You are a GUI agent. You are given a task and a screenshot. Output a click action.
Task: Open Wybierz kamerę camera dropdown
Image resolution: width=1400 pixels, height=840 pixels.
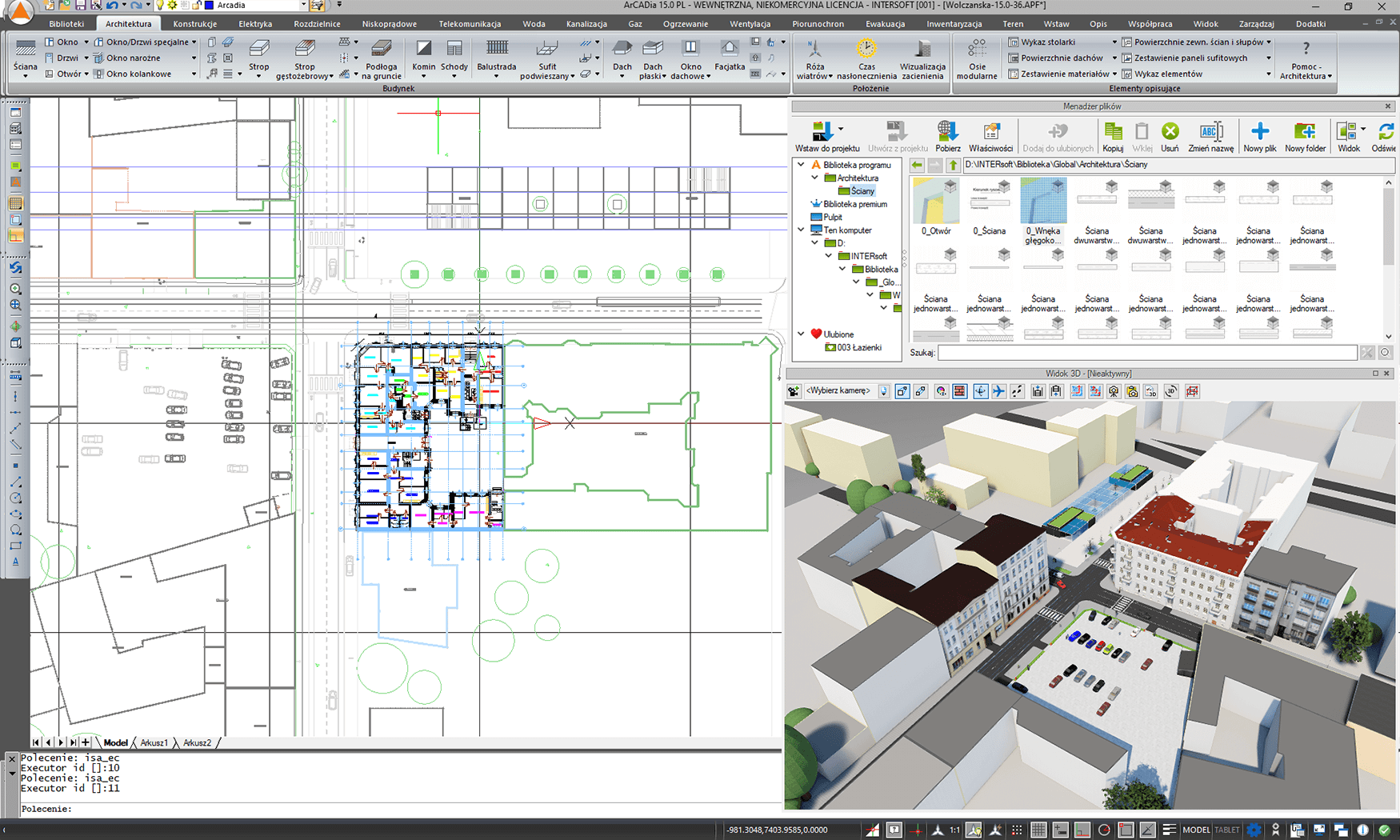pos(883,391)
